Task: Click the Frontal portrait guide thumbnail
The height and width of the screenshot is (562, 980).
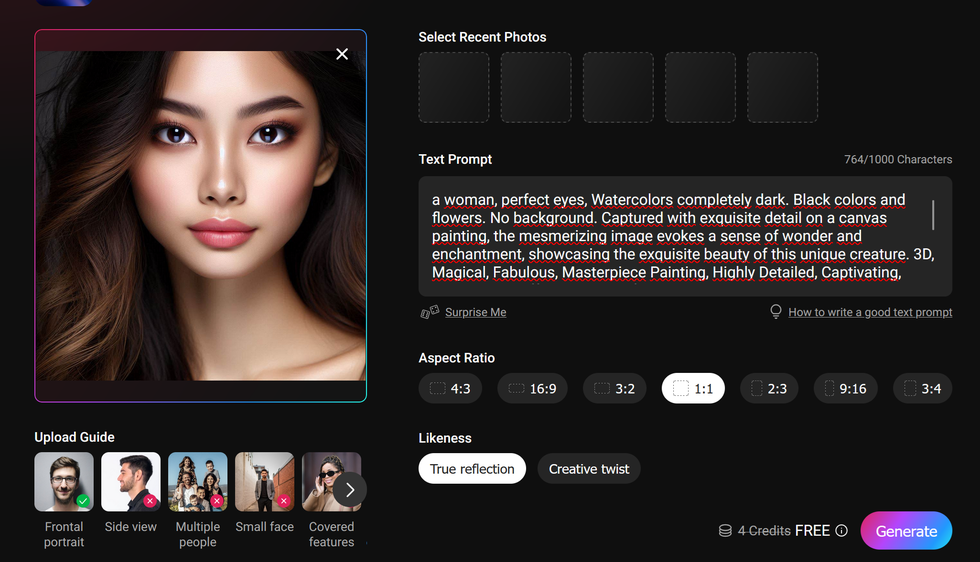Action: click(x=64, y=482)
